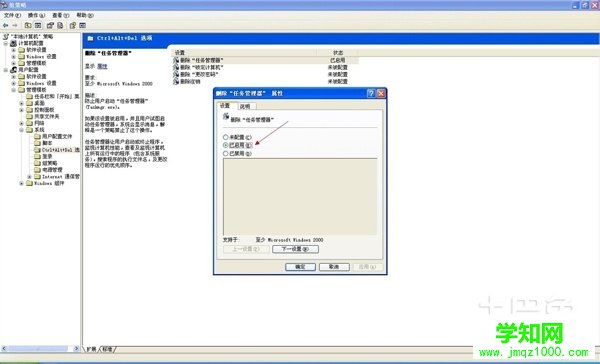Select the 用户配置 user icon

click(13, 70)
